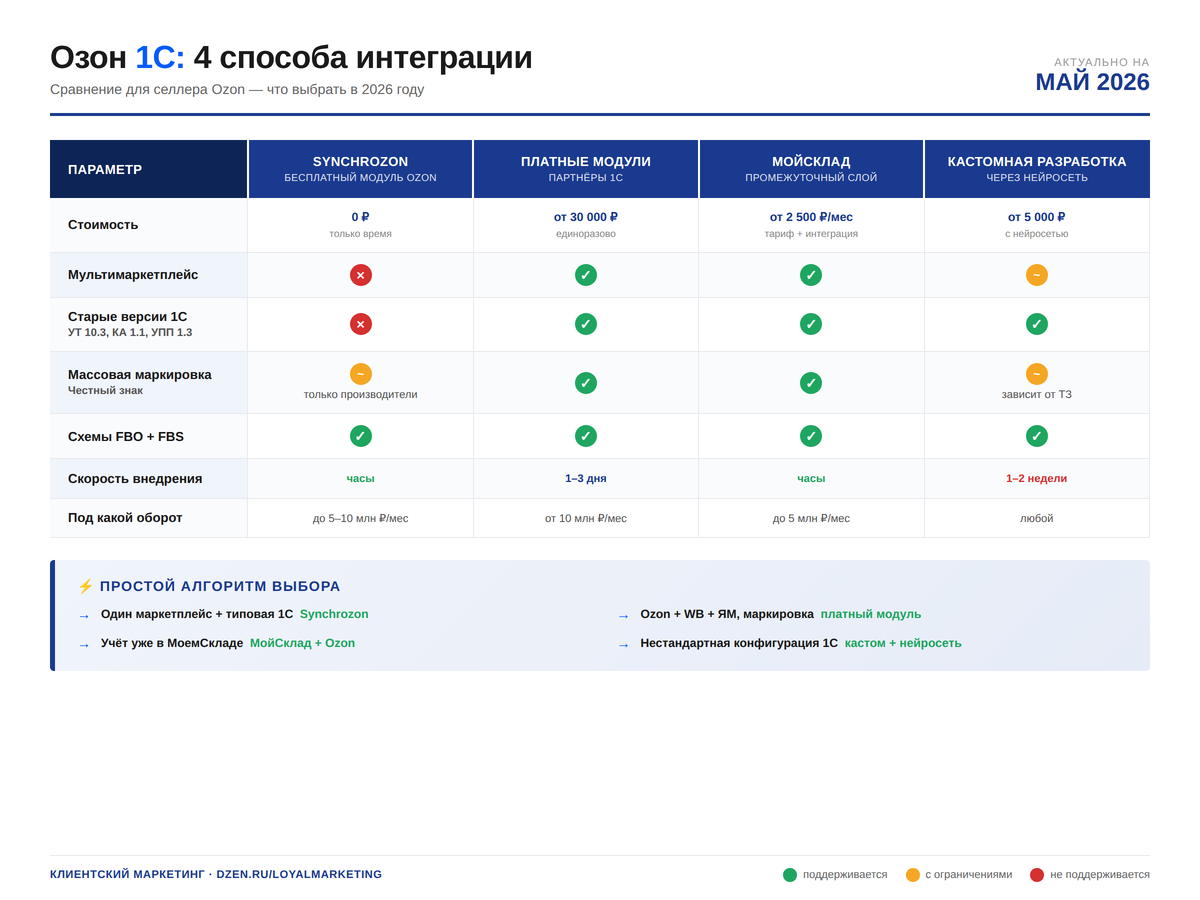Click the 'любой' turnover cell
The width and height of the screenshot is (1200, 900).
[x=1036, y=518]
